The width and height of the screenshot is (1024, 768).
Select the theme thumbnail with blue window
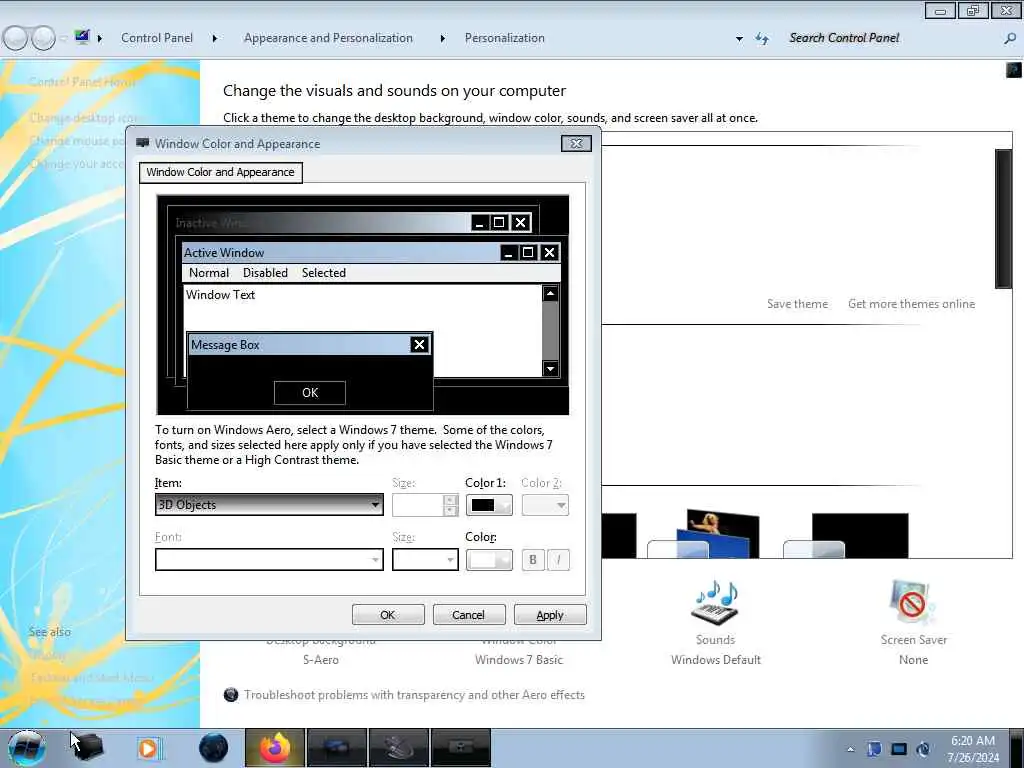pyautogui.click(x=704, y=534)
